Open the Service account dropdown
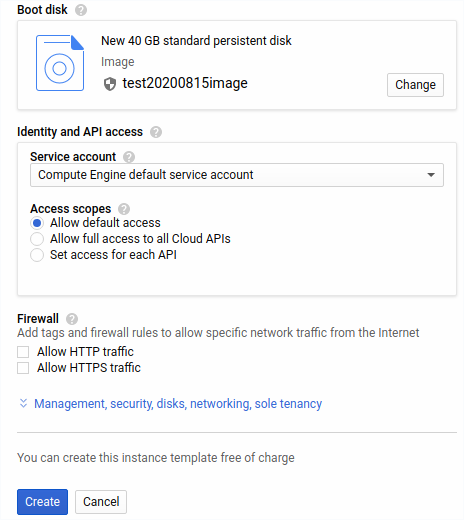This screenshot has height=520, width=464. (237, 175)
